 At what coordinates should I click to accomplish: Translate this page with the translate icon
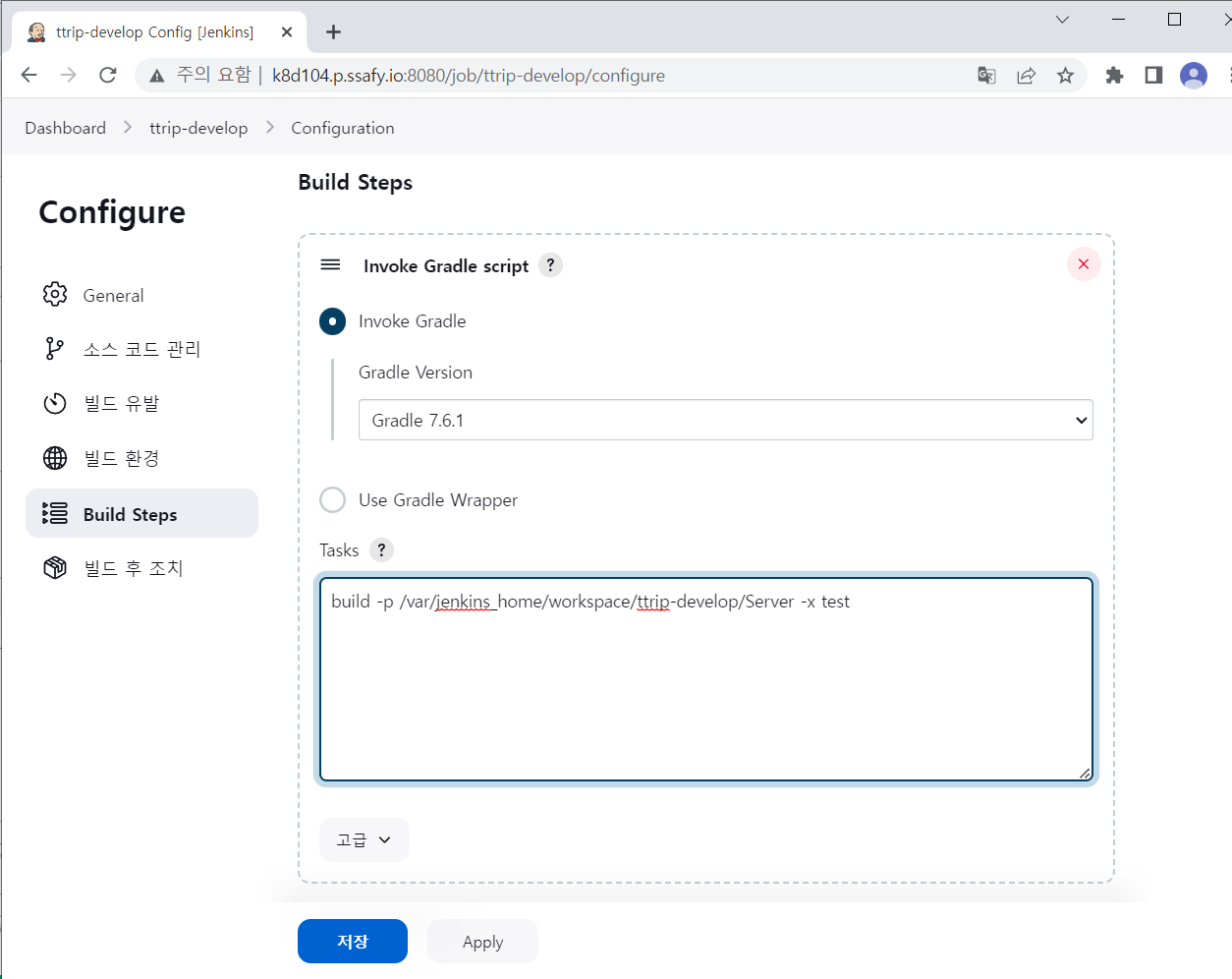986,76
